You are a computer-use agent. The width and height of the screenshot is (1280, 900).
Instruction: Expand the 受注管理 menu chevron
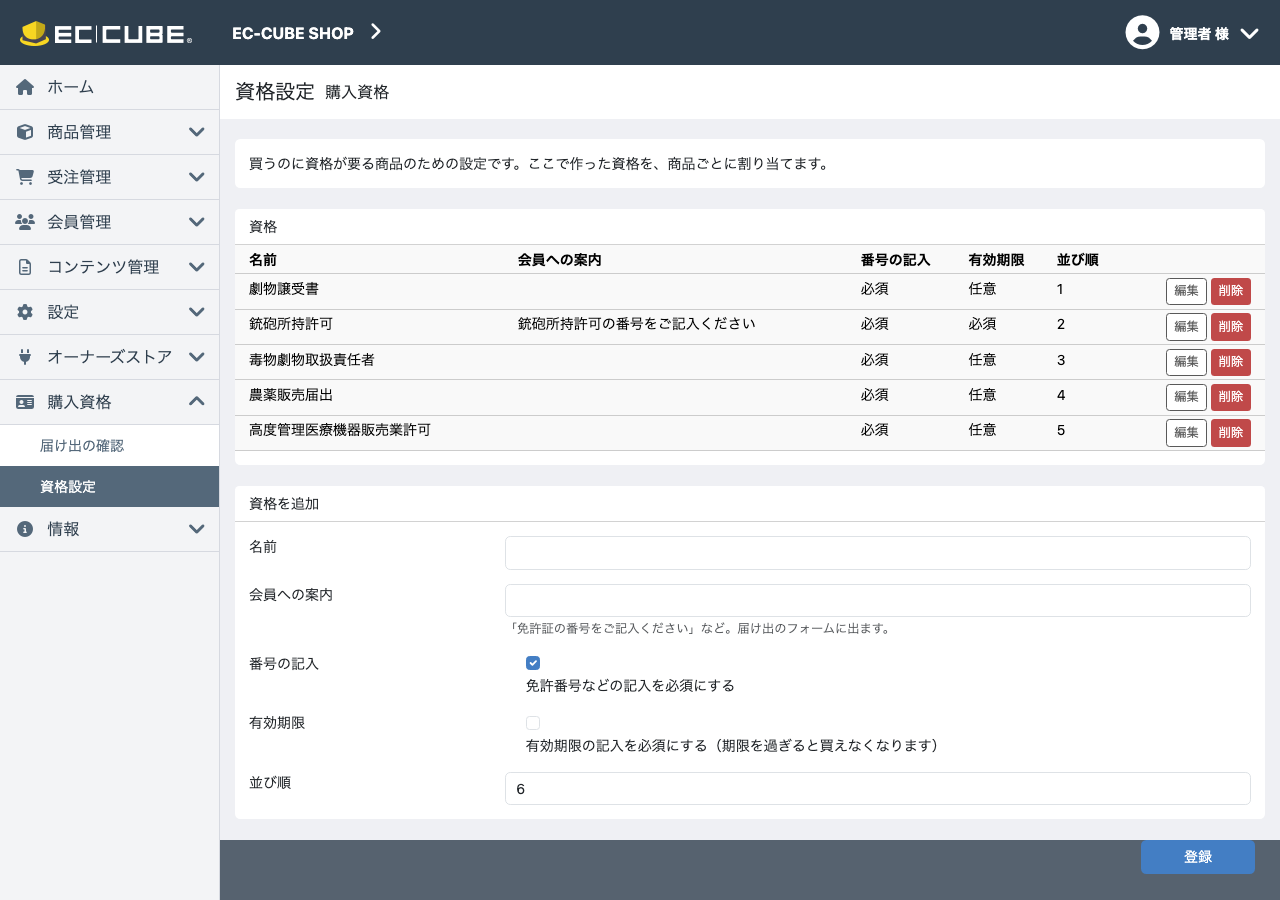197,177
